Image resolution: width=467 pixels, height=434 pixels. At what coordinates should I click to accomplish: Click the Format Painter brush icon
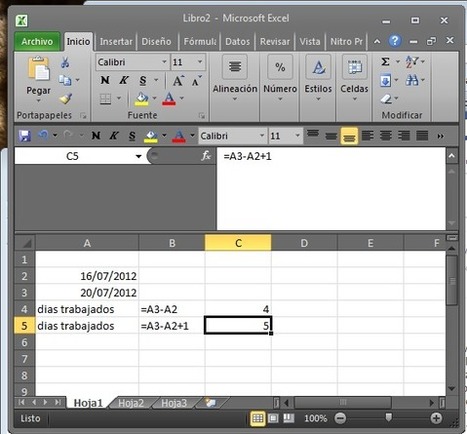[x=65, y=98]
